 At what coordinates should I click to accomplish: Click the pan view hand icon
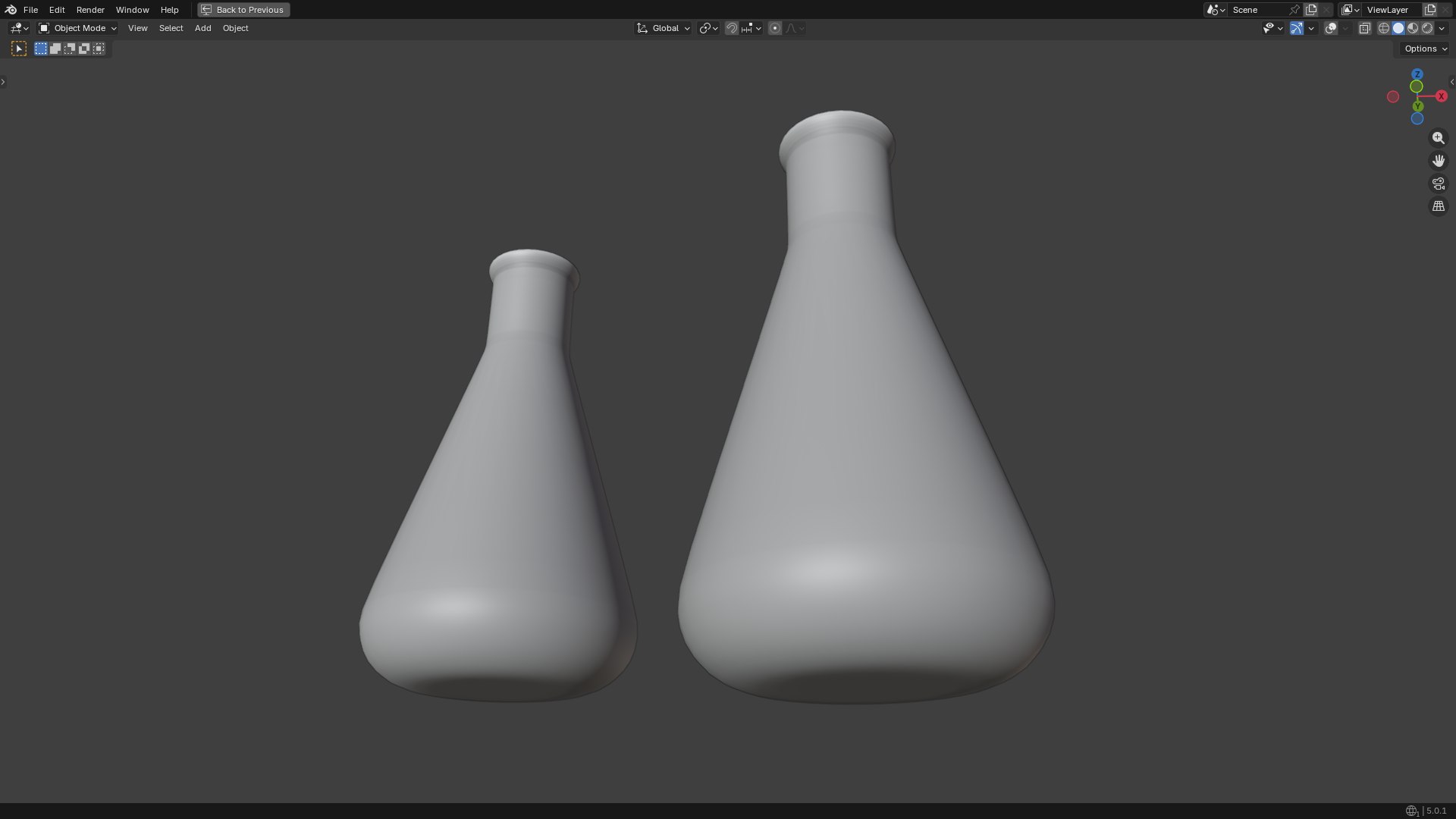(1439, 161)
